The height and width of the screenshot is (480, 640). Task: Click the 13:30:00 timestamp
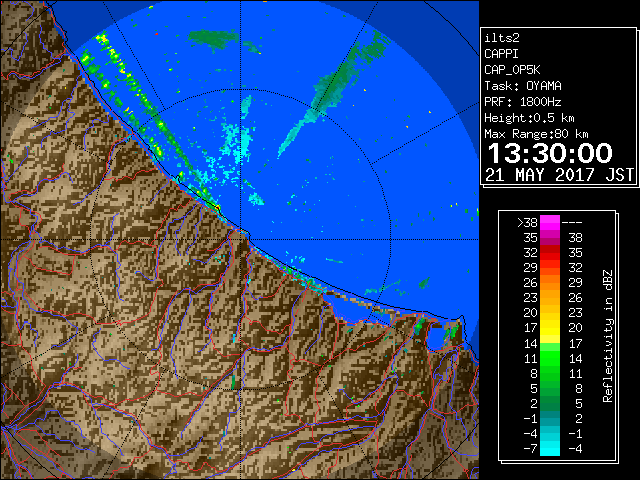point(550,153)
